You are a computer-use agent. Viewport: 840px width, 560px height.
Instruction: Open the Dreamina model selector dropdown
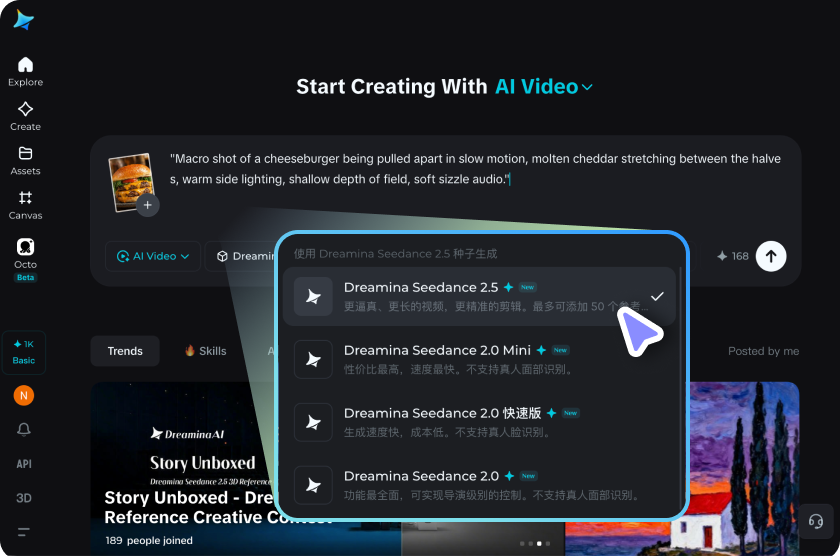pyautogui.click(x=241, y=256)
